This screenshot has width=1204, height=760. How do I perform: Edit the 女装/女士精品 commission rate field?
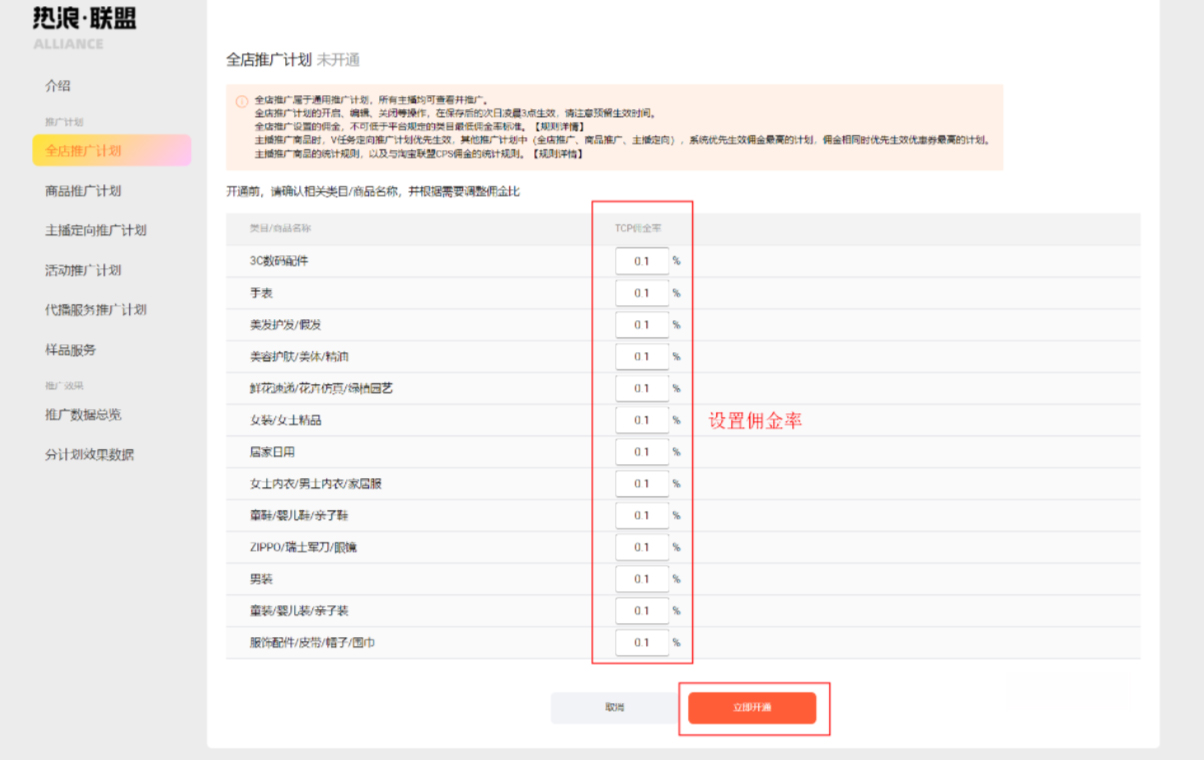(641, 419)
